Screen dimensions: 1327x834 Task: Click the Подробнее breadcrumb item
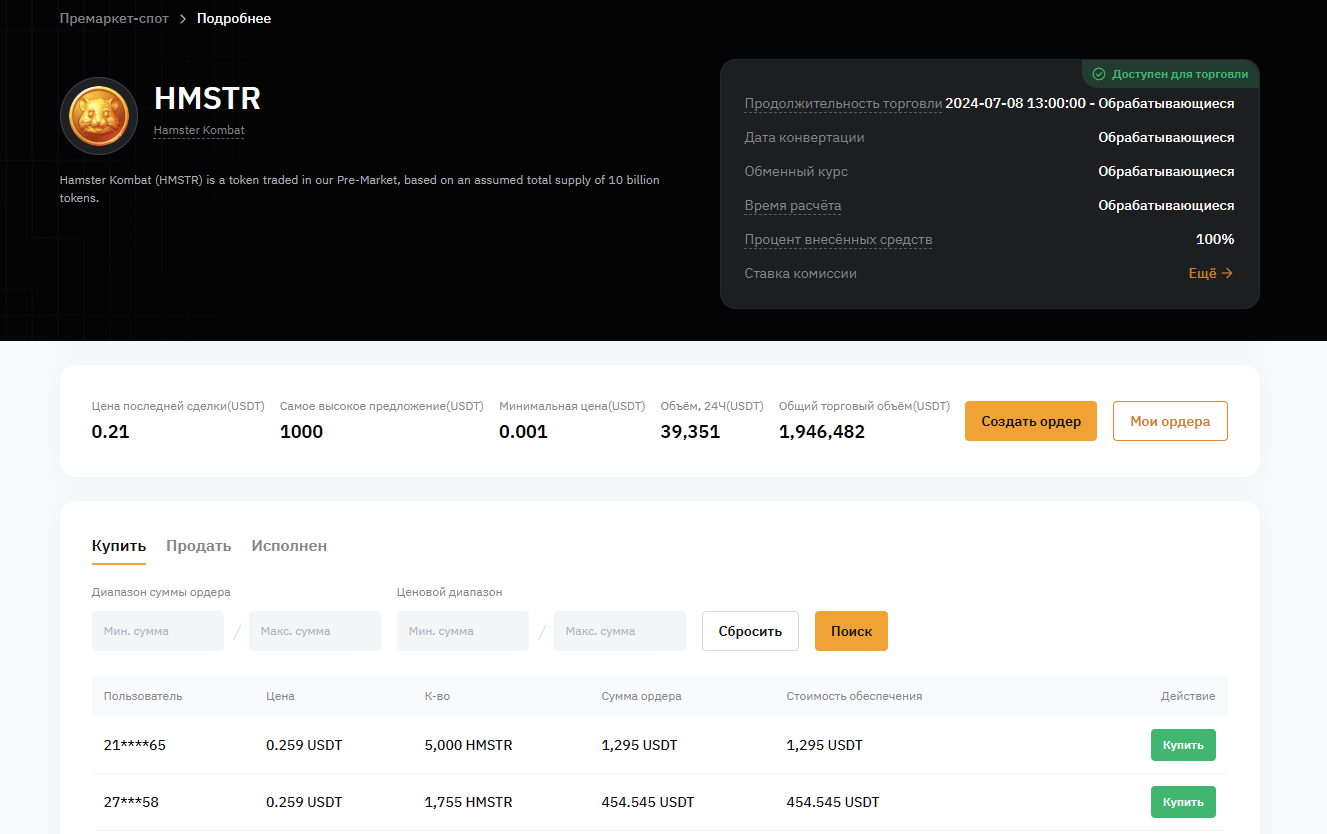[x=234, y=19]
